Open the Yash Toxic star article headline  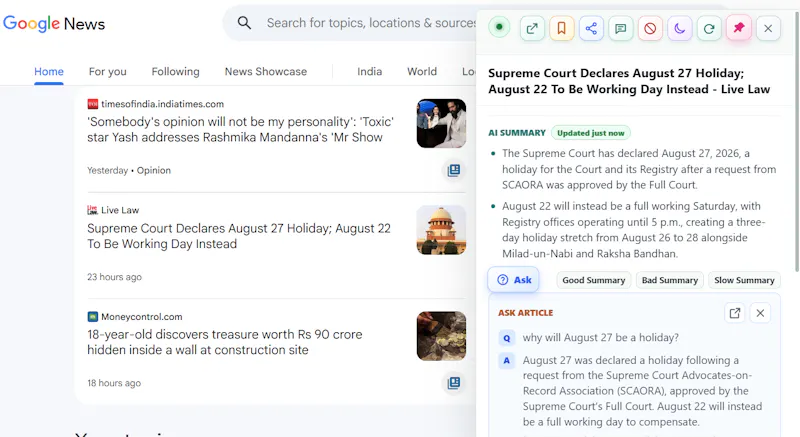click(240, 130)
